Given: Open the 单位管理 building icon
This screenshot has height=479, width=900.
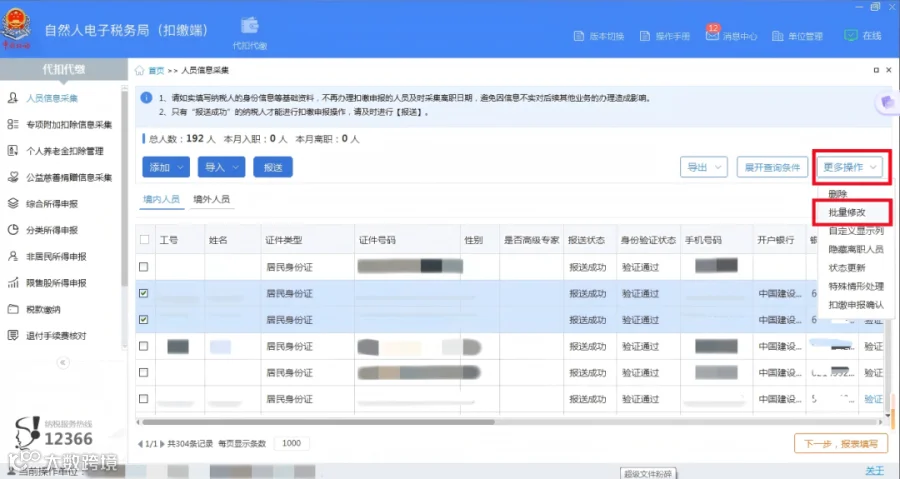Looking at the screenshot, I should [777, 36].
